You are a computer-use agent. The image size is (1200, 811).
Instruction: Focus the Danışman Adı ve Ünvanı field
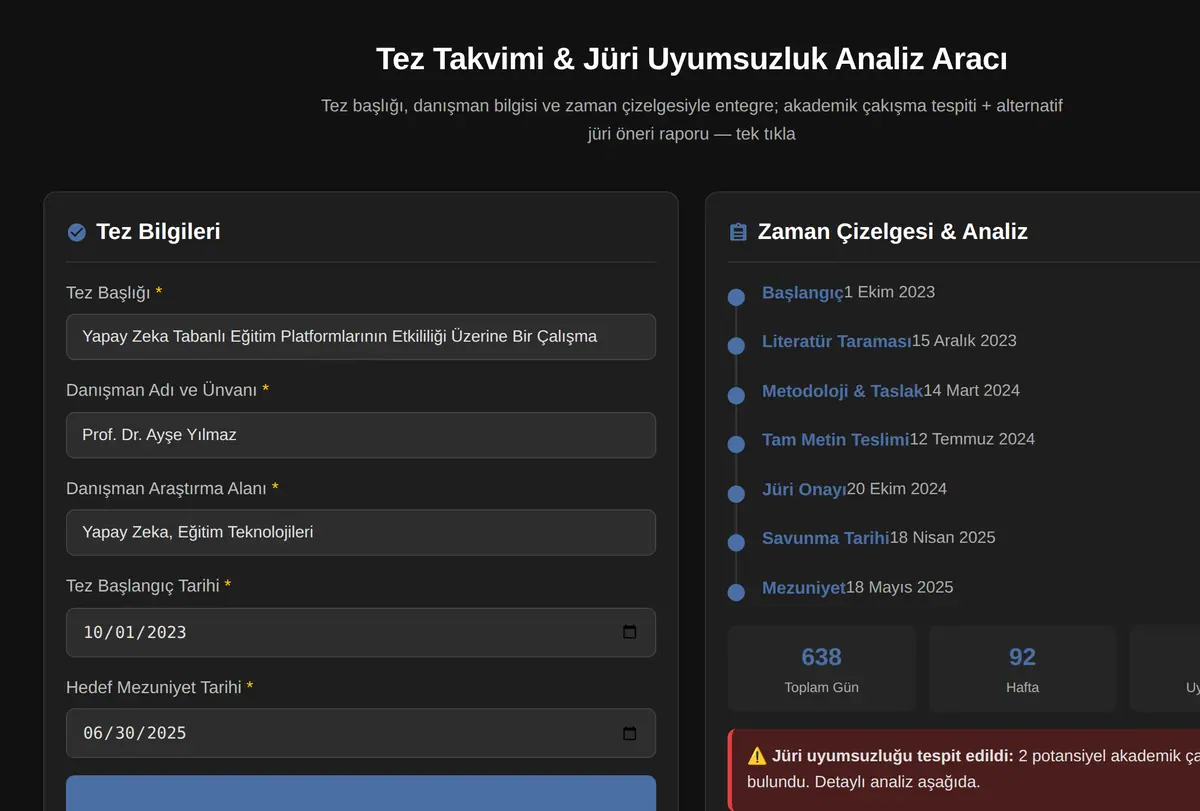coord(361,435)
